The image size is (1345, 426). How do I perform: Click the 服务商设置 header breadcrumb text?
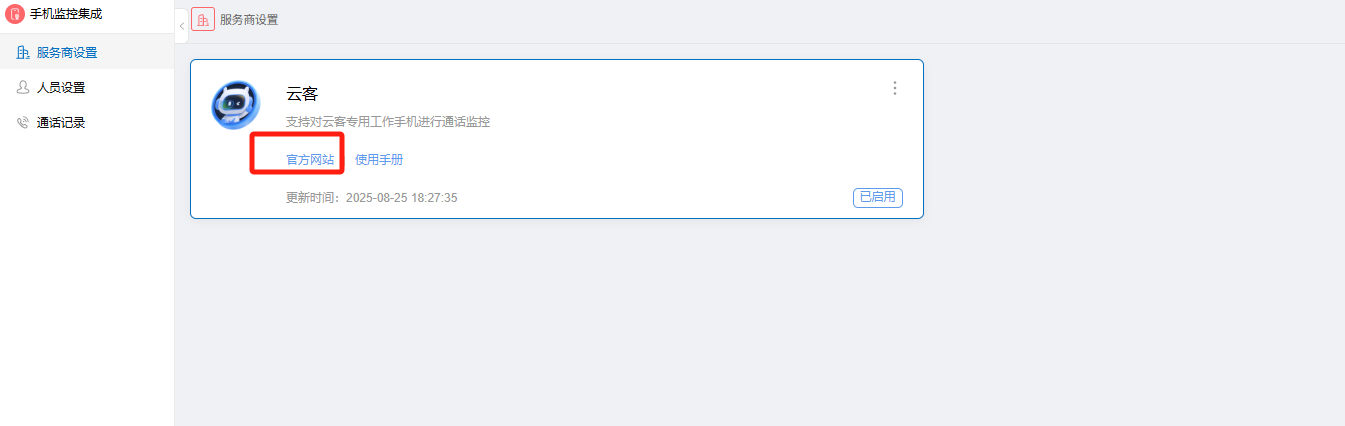click(249, 20)
